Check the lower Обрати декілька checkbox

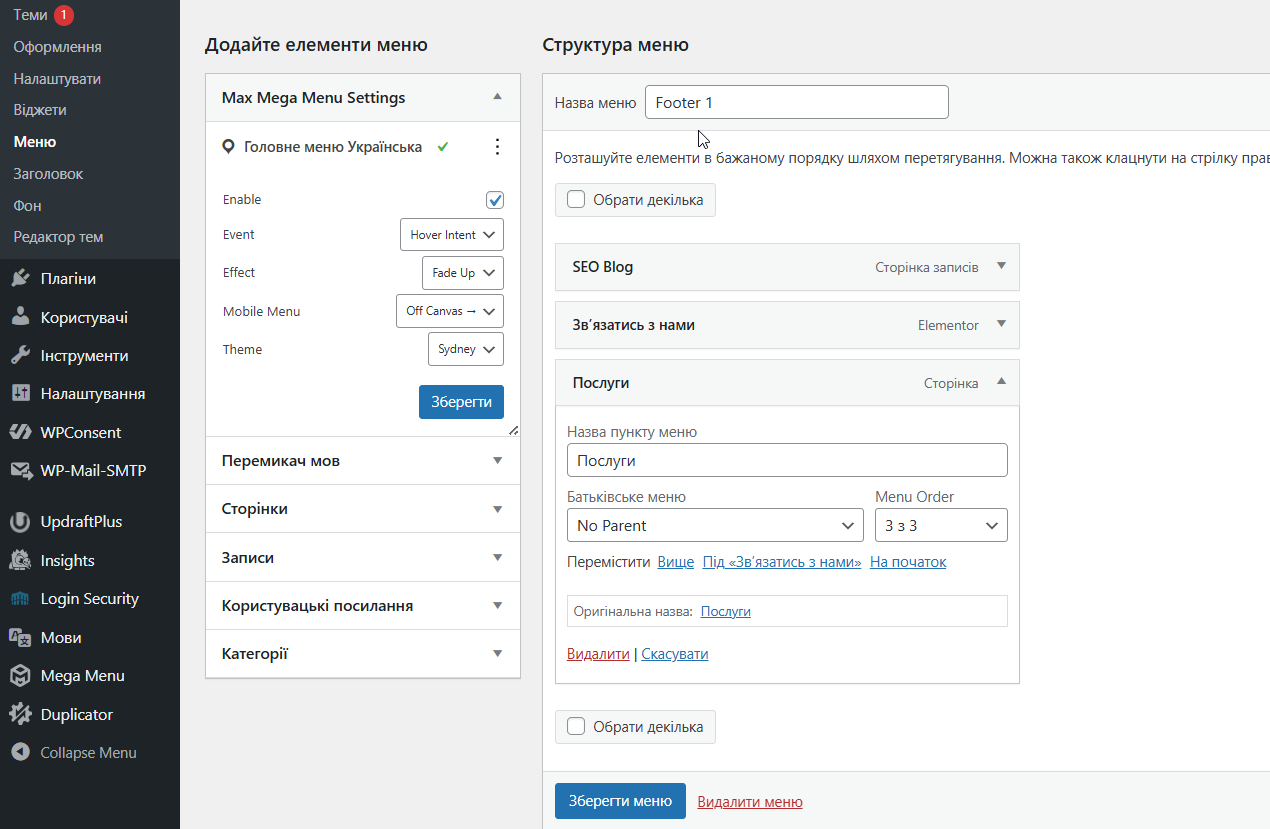pos(576,727)
